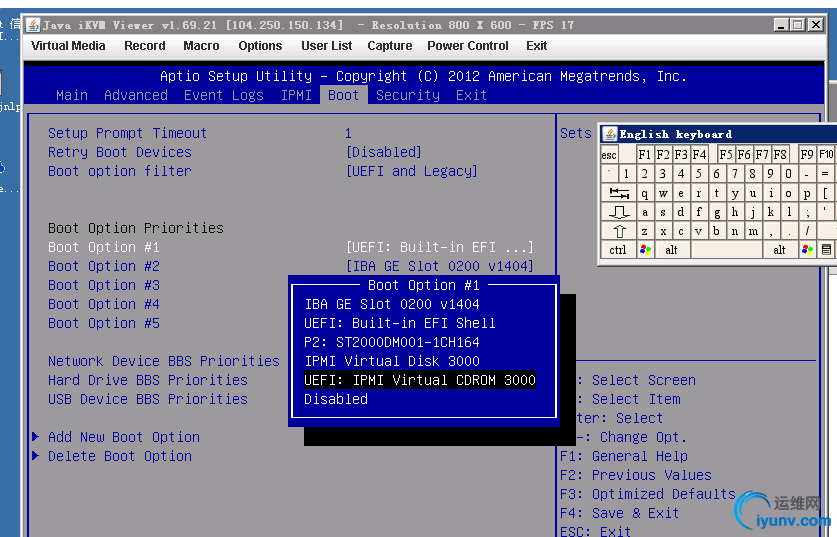Screen dimensions: 837x537
Task: Click the left Windows logo key
Action: coord(645,250)
